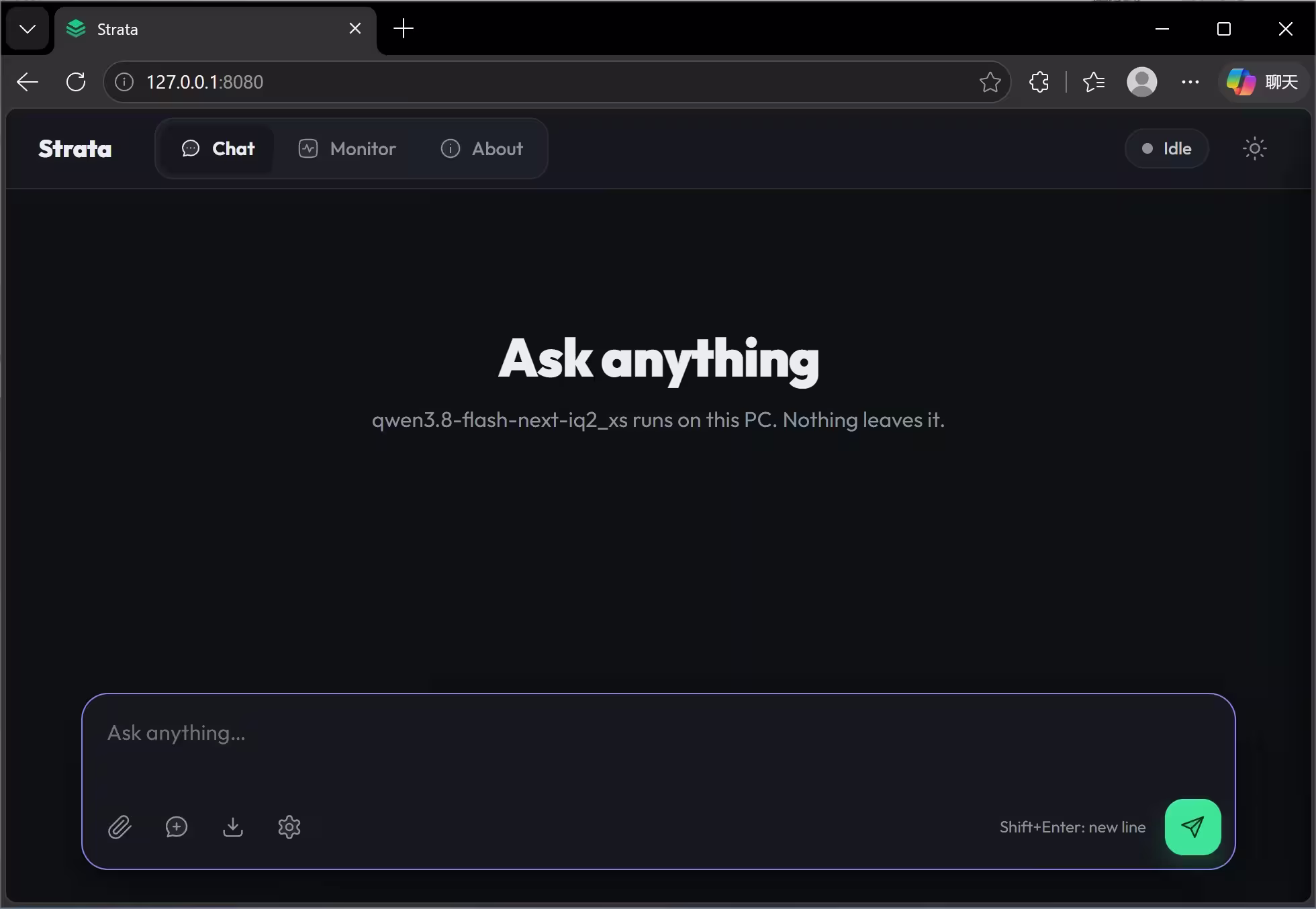Expand the tab list dropdown chevron

(28, 29)
